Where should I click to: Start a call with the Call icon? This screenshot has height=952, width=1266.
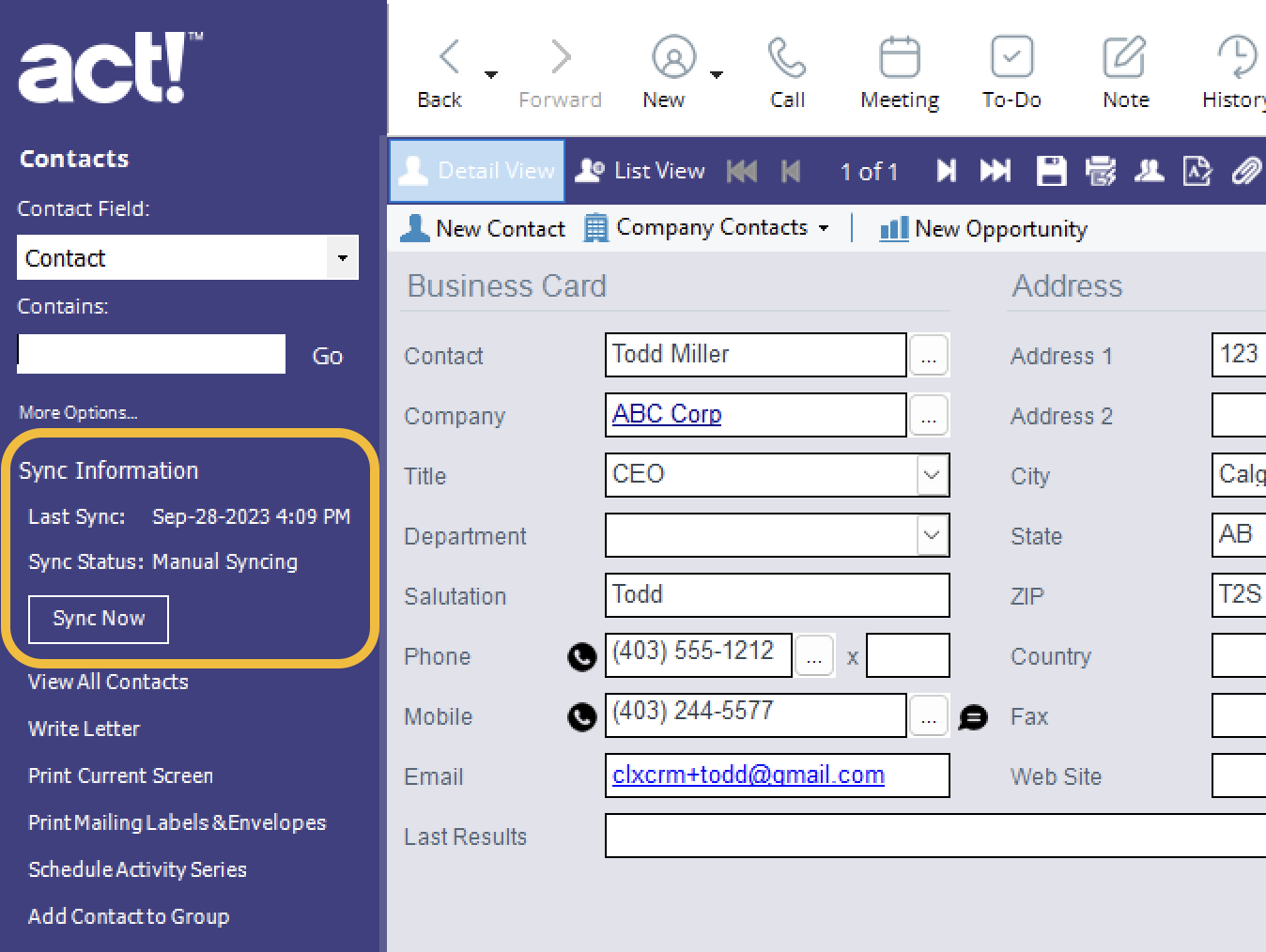(787, 56)
